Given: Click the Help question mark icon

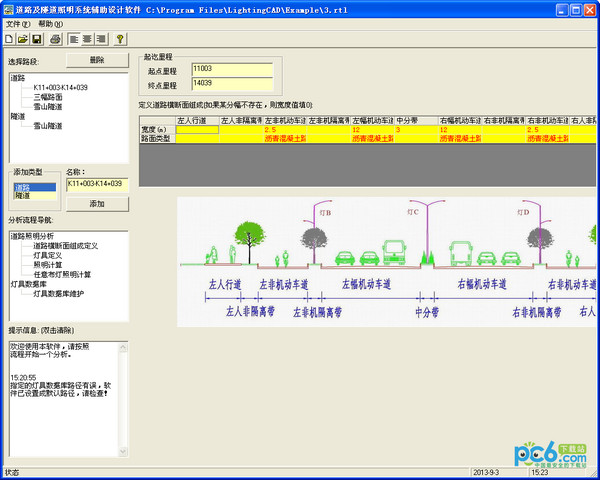Looking at the screenshot, I should (120, 39).
